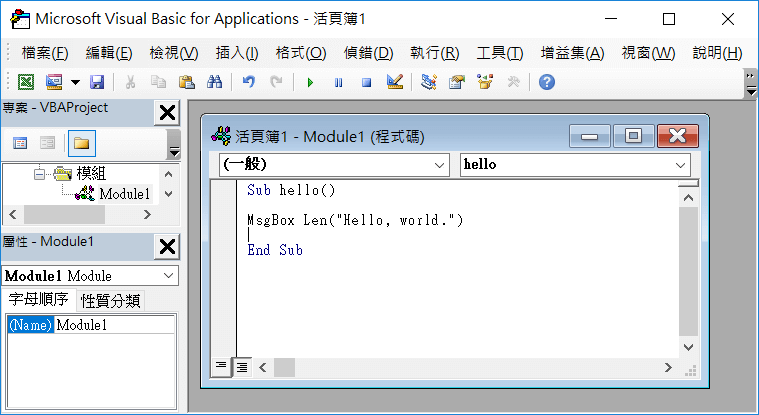The image size is (759, 415).
Task: Open the 插入(I) menu
Action: [x=237, y=53]
